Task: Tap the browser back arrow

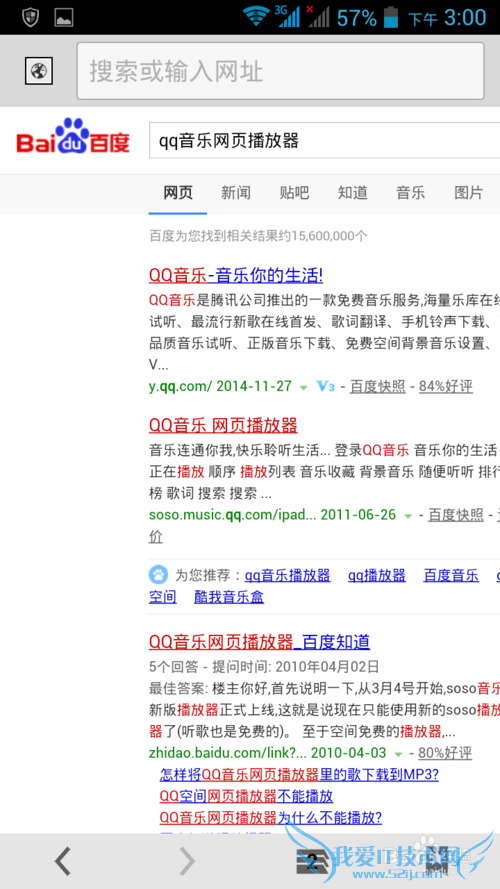Action: pos(63,862)
